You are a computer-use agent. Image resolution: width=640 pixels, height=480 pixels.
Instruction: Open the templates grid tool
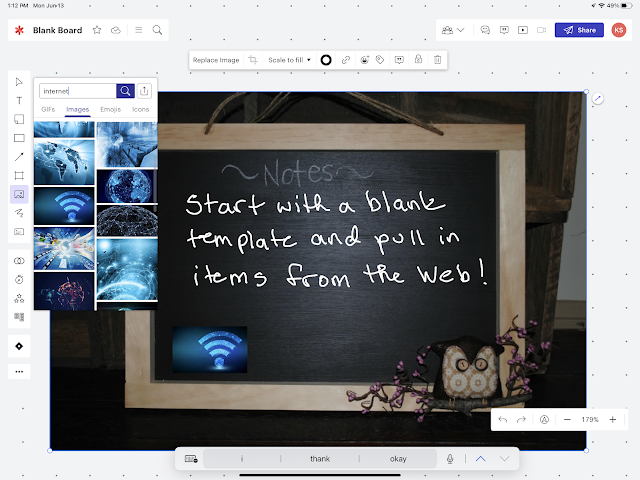[x=19, y=317]
